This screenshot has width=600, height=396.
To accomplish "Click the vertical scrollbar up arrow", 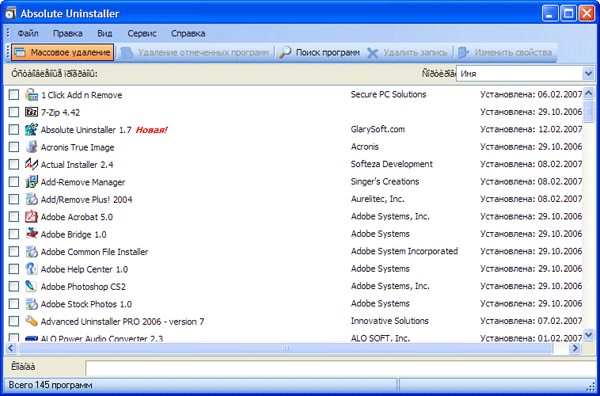I will click(589, 93).
